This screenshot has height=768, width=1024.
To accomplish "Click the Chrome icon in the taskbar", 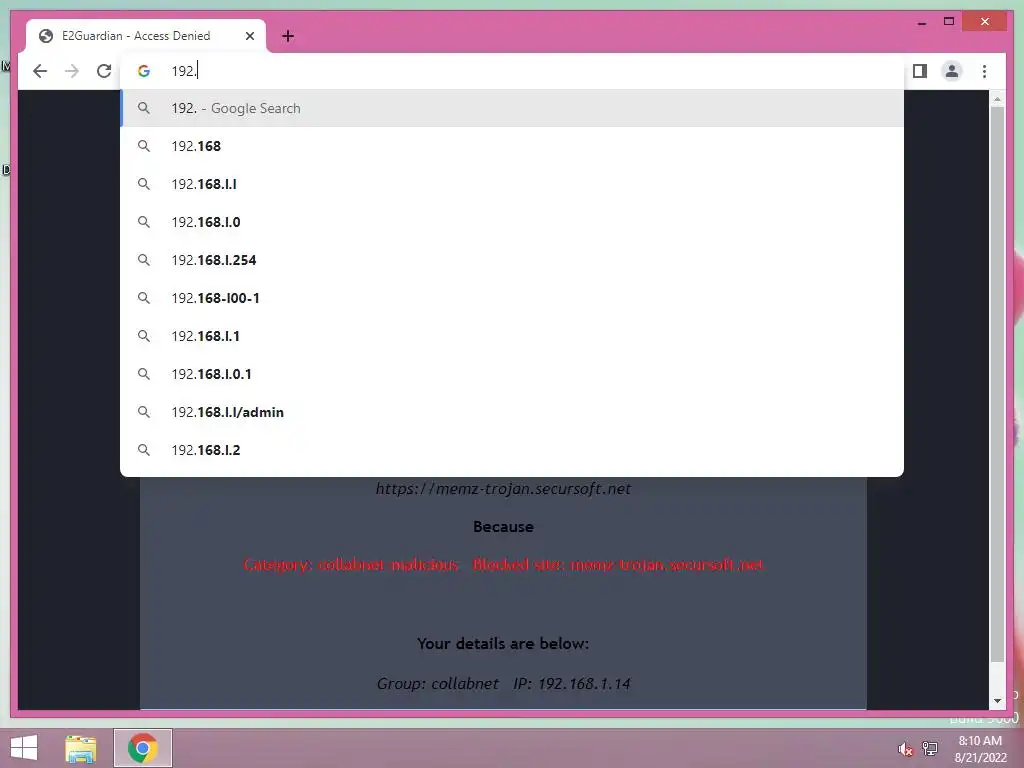I will (x=143, y=748).
